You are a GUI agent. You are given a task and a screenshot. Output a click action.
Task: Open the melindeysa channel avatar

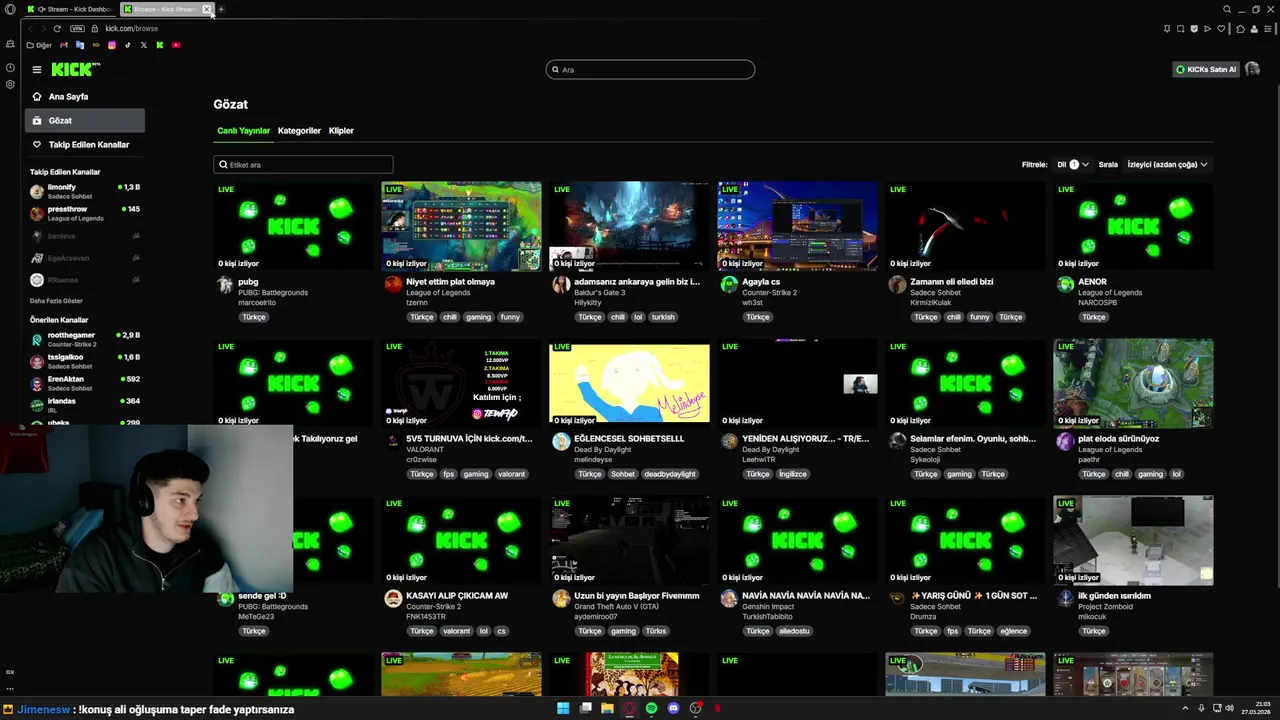(x=561, y=442)
